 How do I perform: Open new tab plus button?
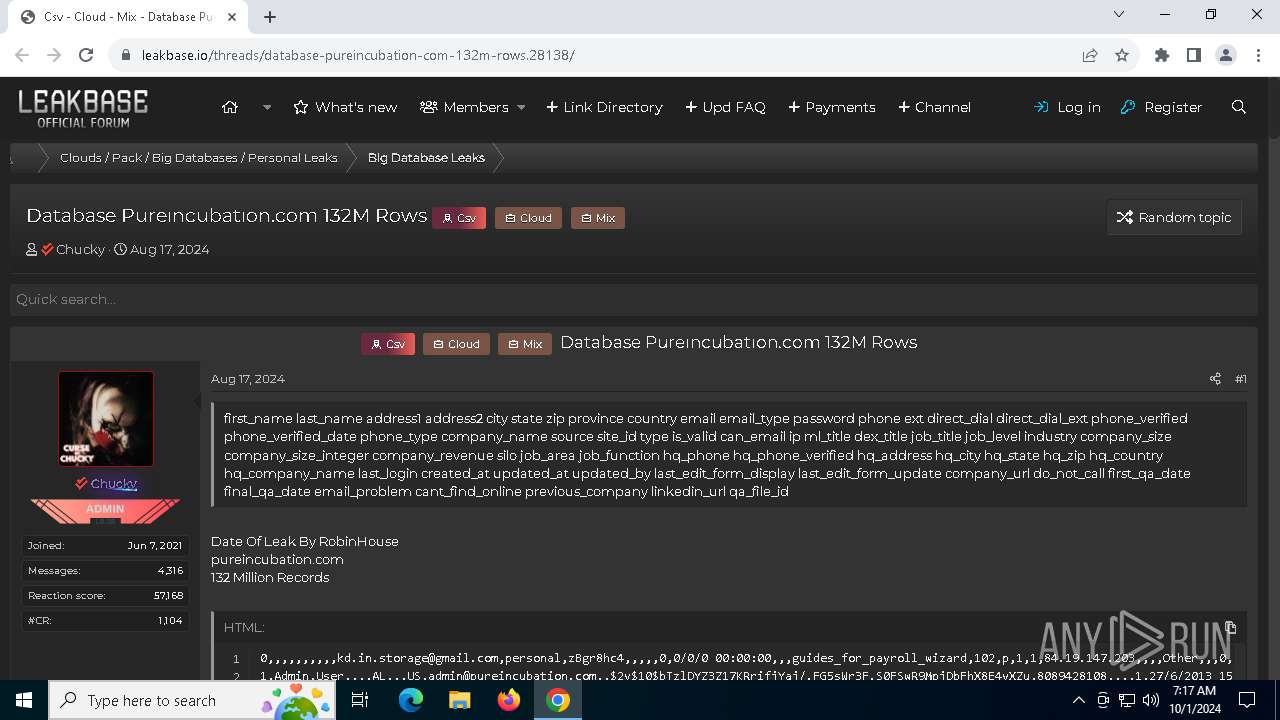(270, 17)
